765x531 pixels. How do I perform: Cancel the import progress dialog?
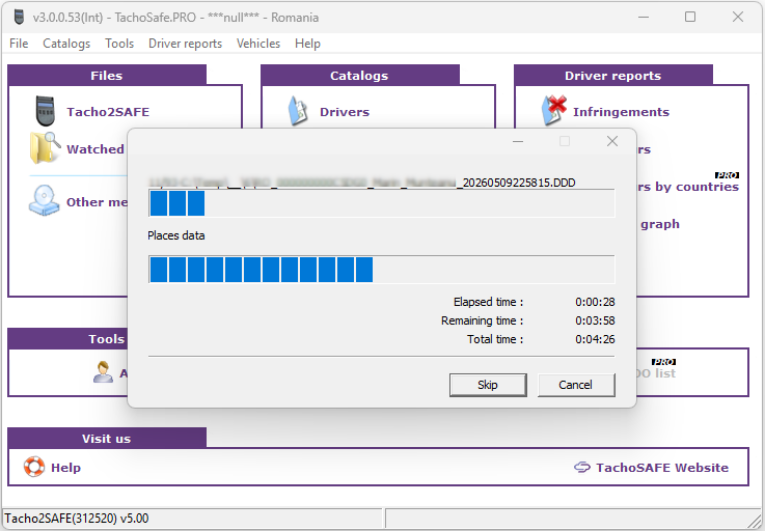click(576, 385)
